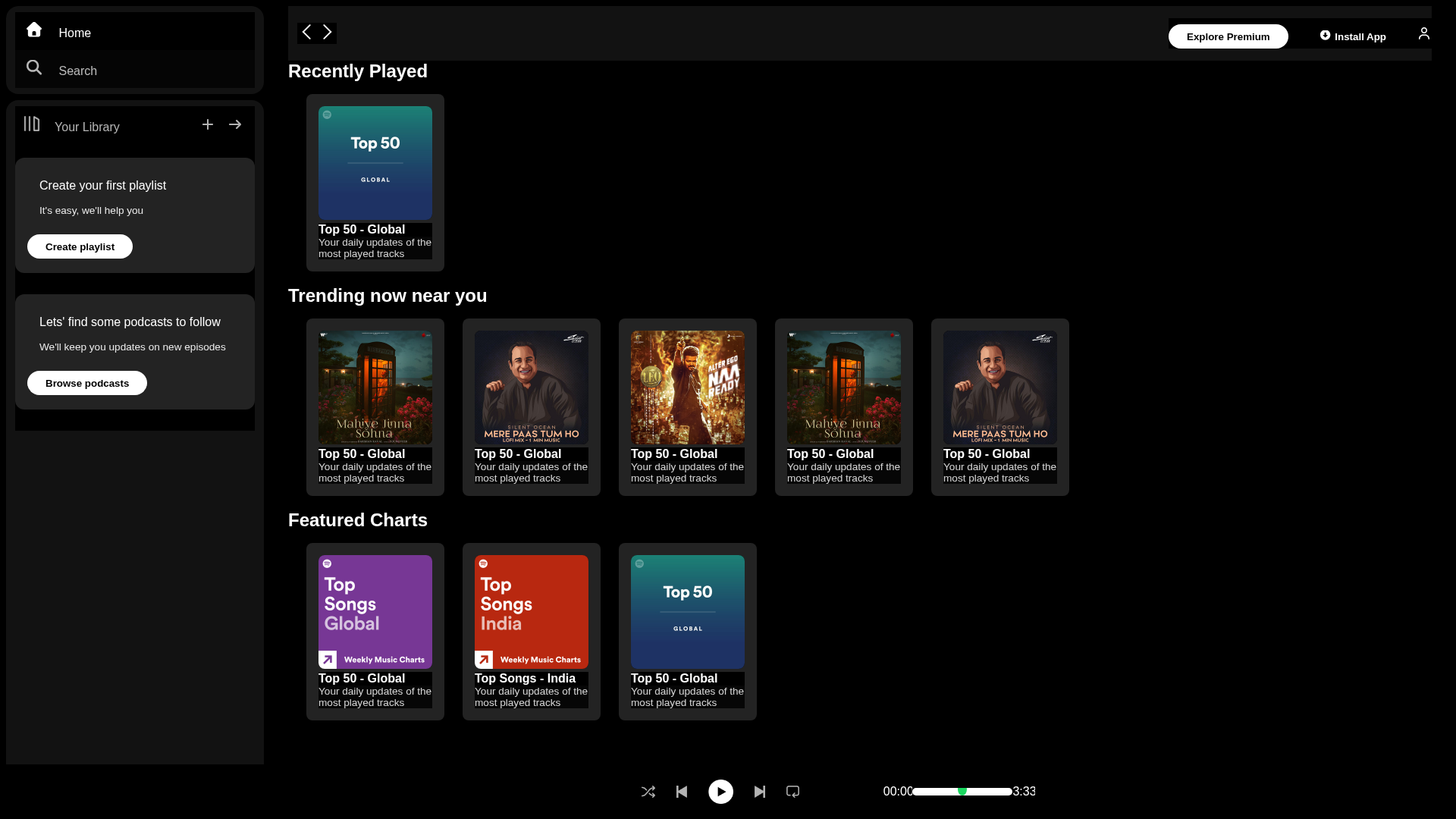Screen dimensions: 1456x819
Task: Click "We'll keep you updates on new episodes"
Action: pyautogui.click(x=133, y=347)
